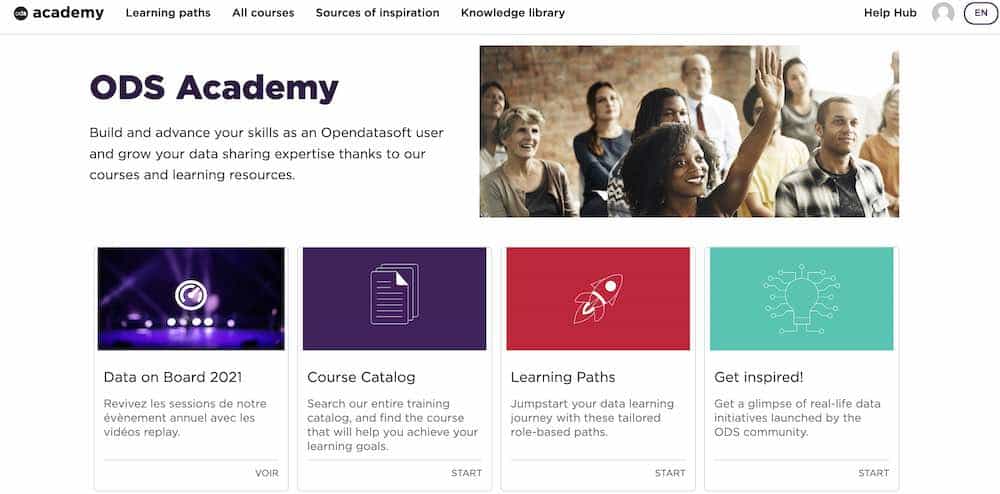Viewport: 1000px width, 494px height.
Task: Click VOIR on Data on Board card
Action: (x=267, y=473)
